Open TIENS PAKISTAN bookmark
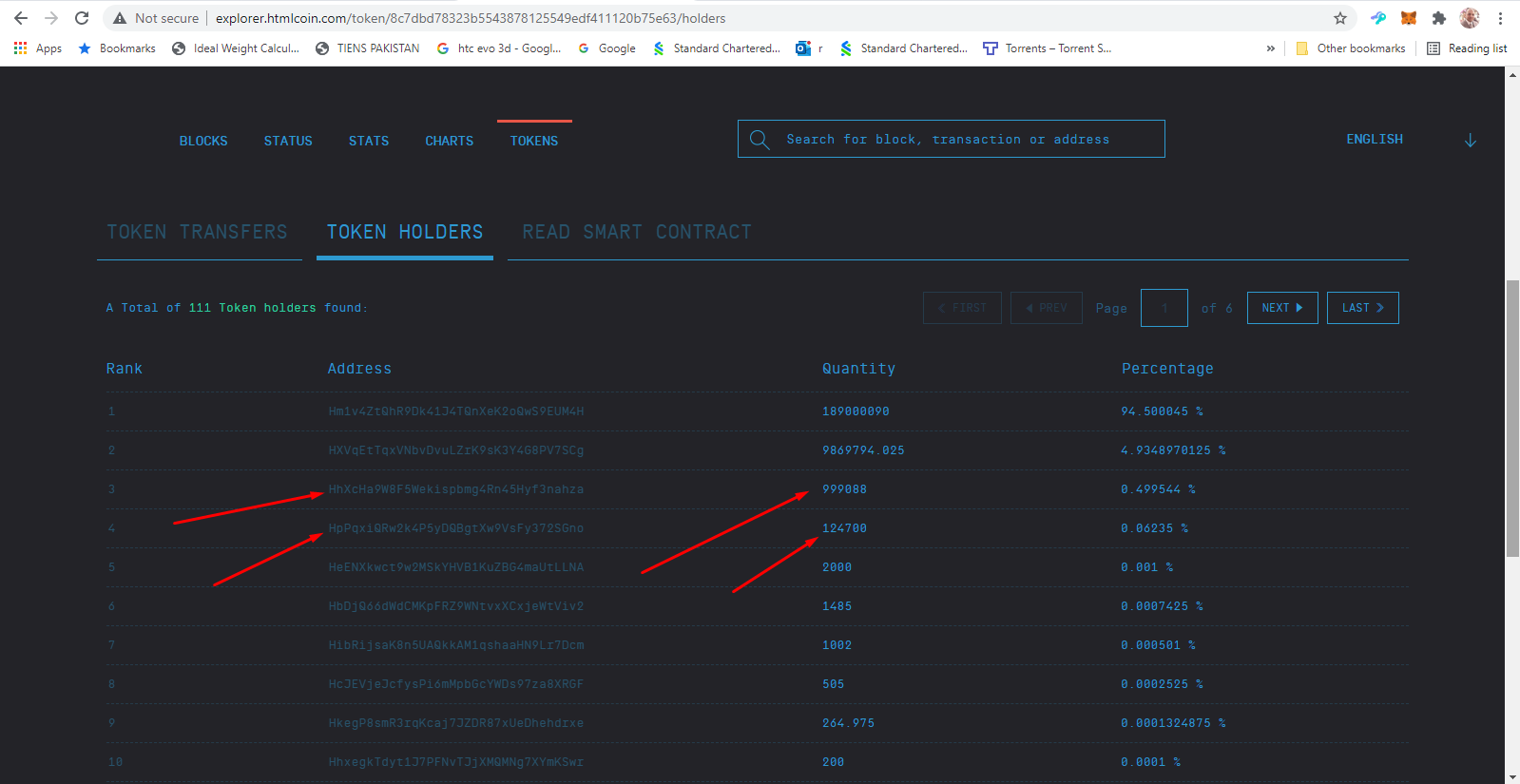1520x784 pixels. click(368, 48)
